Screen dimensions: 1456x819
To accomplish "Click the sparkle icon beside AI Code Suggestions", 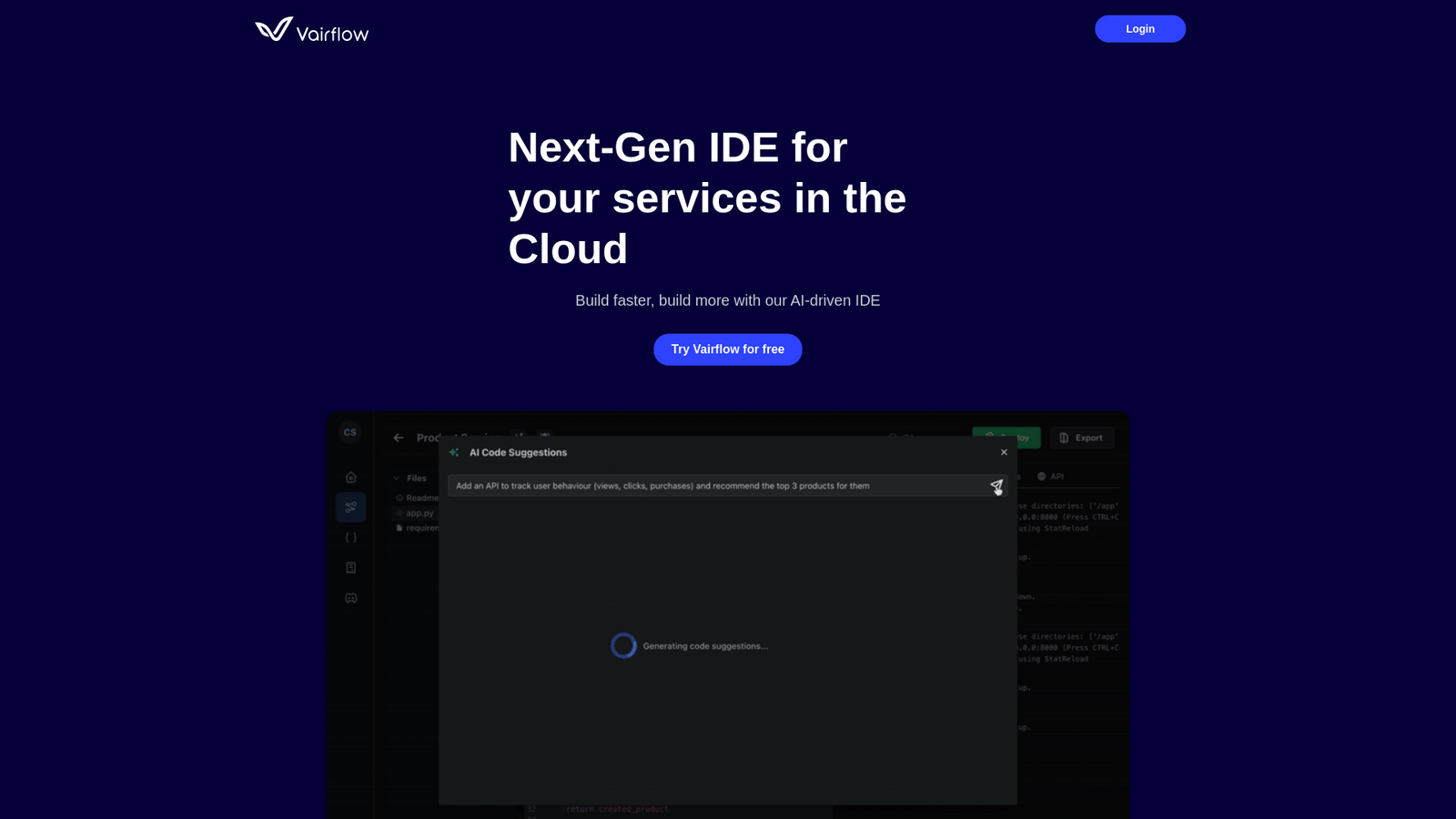I will coord(454,452).
